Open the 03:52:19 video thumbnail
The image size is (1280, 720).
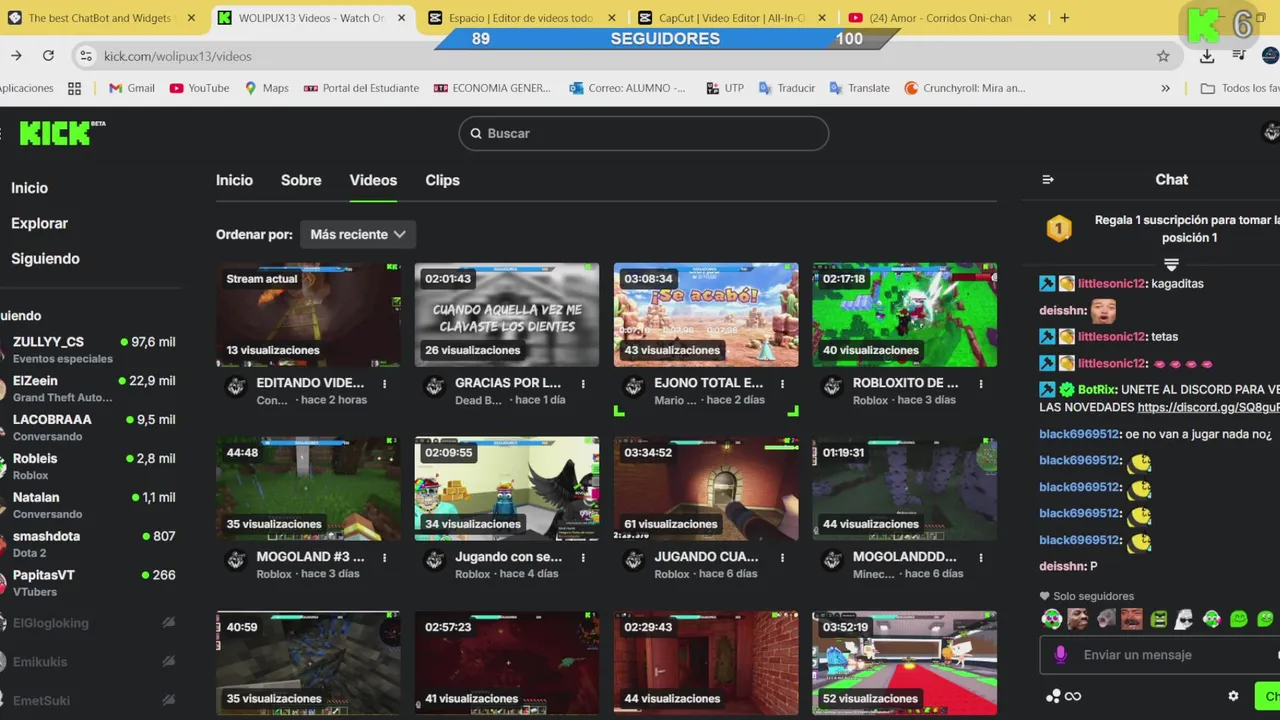(x=905, y=663)
